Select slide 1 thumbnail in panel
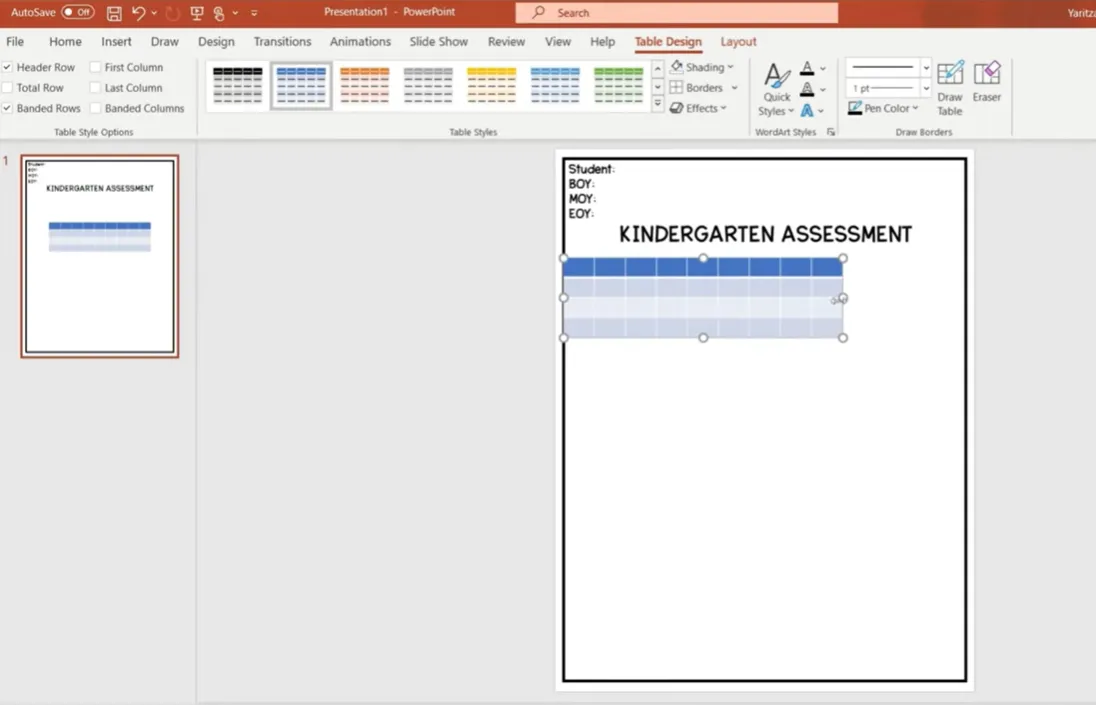The width and height of the screenshot is (1096, 705). (x=100, y=256)
